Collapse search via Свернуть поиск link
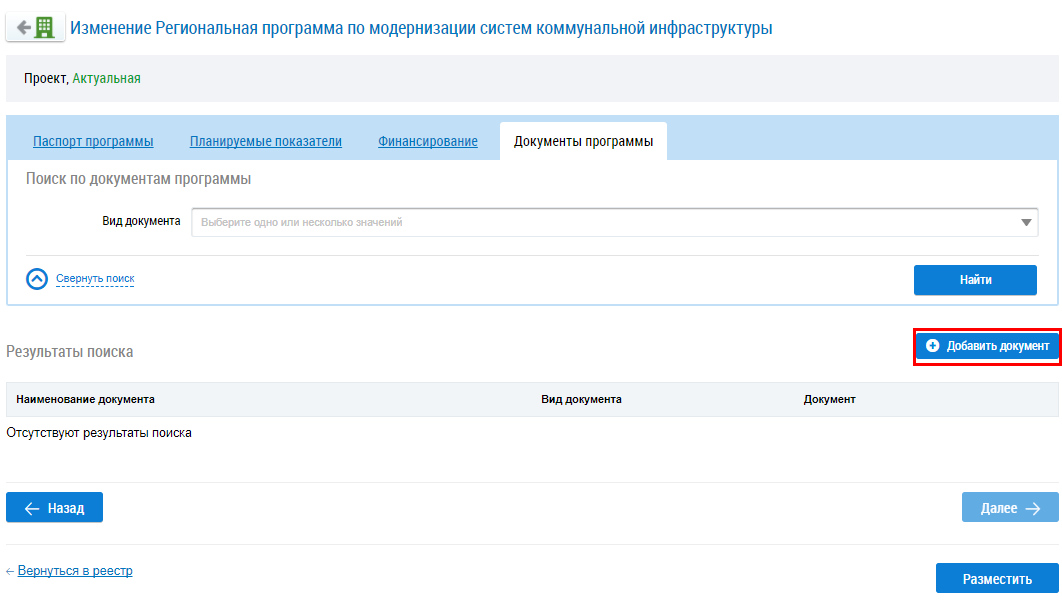 tap(95, 279)
